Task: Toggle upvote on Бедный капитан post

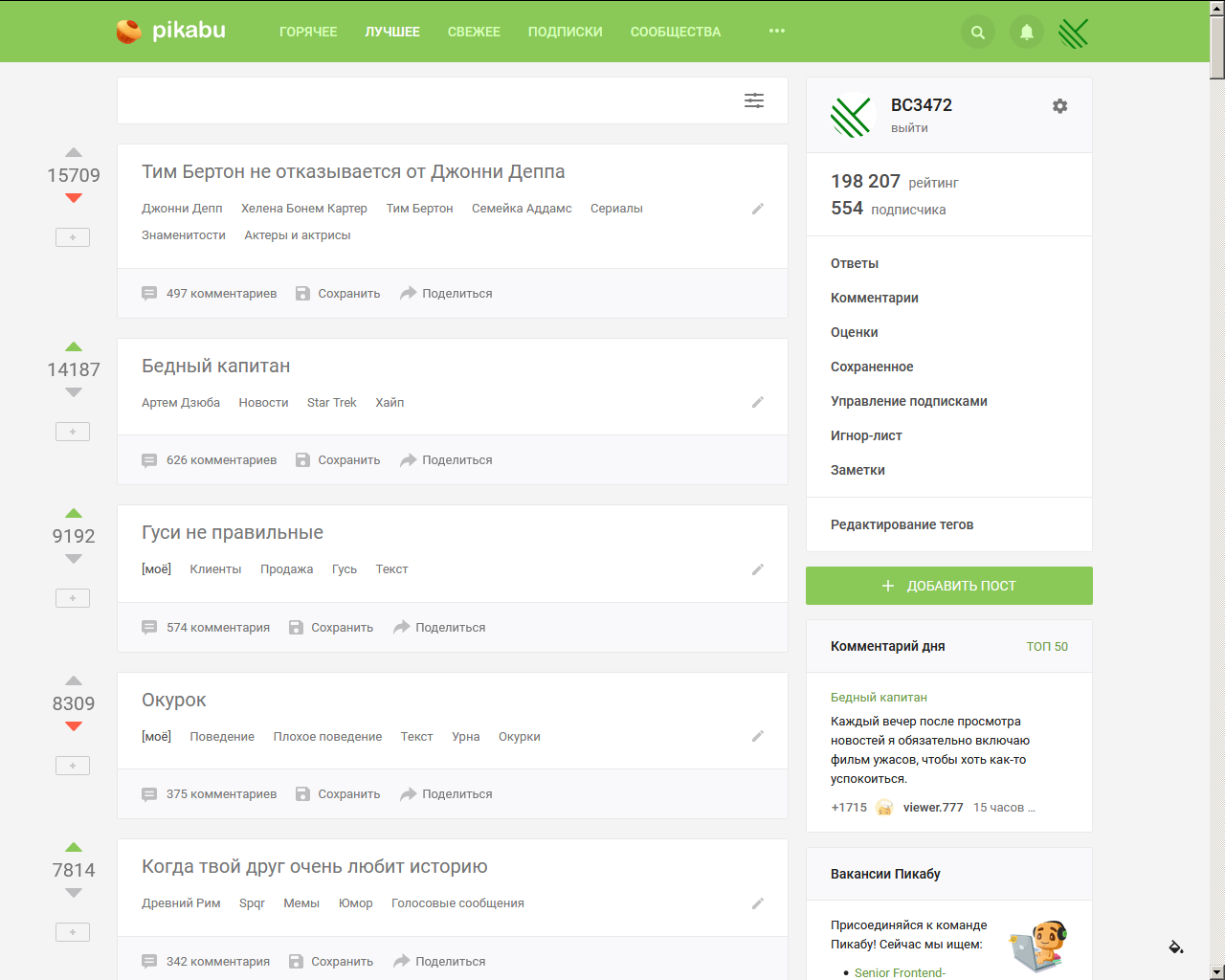Action: 74,347
